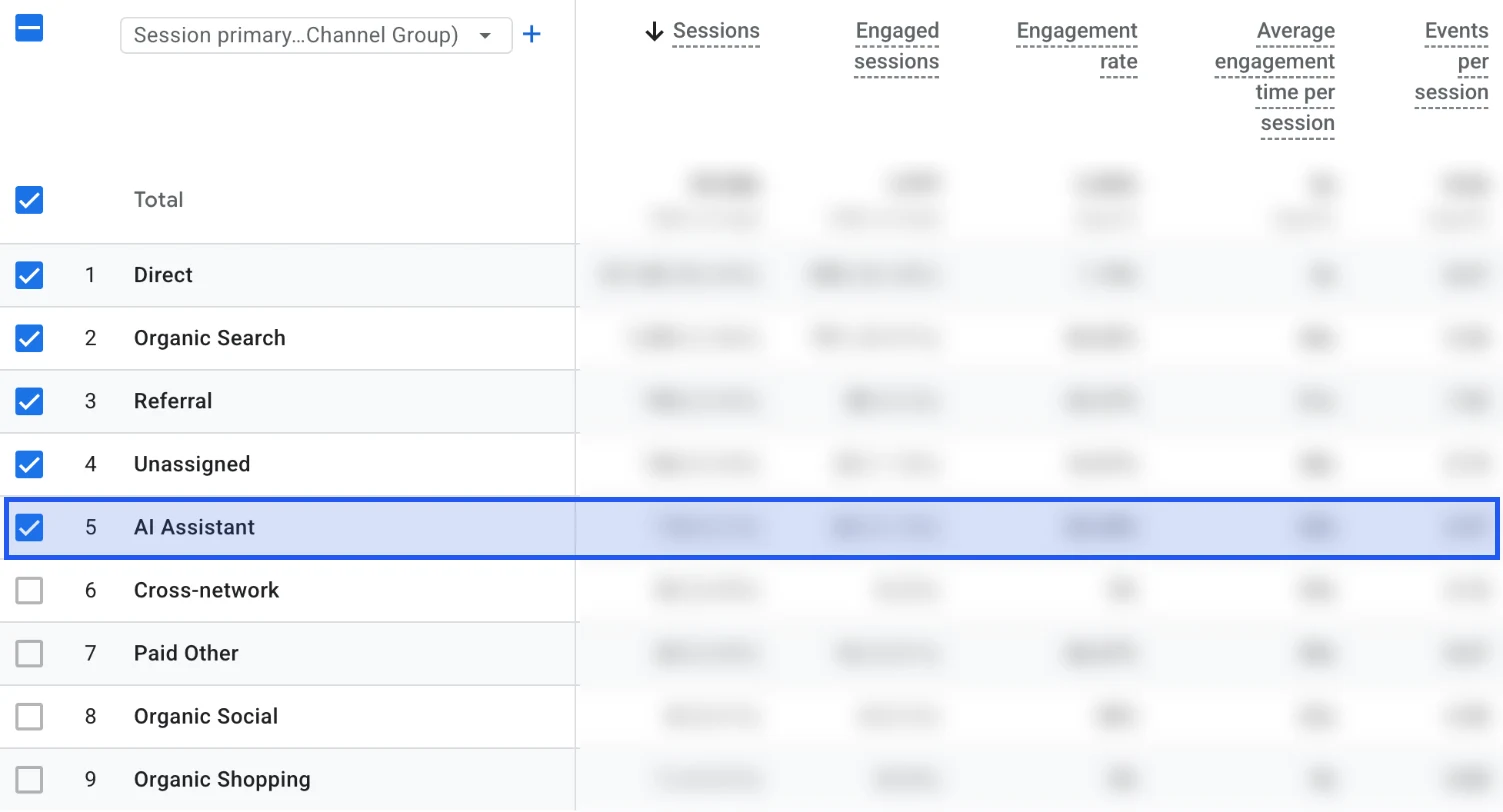Click the Unassigned channel name
The width and height of the screenshot is (1503, 812).
(192, 464)
